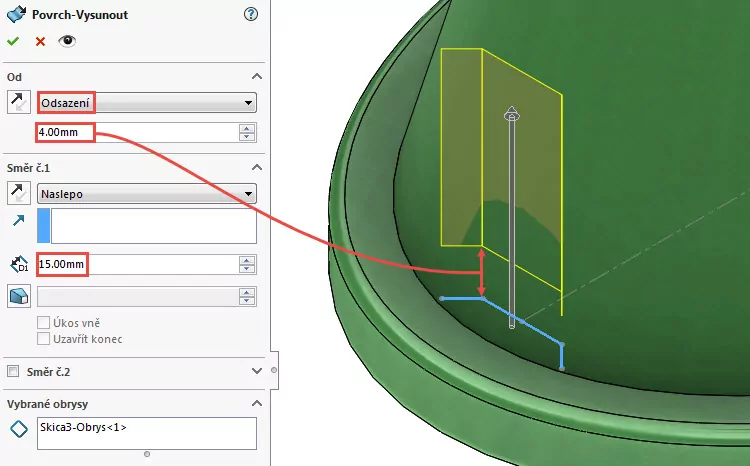The width and height of the screenshot is (750, 466).
Task: Enable the Uzavřít konec checkbox
Action: [x=44, y=339]
